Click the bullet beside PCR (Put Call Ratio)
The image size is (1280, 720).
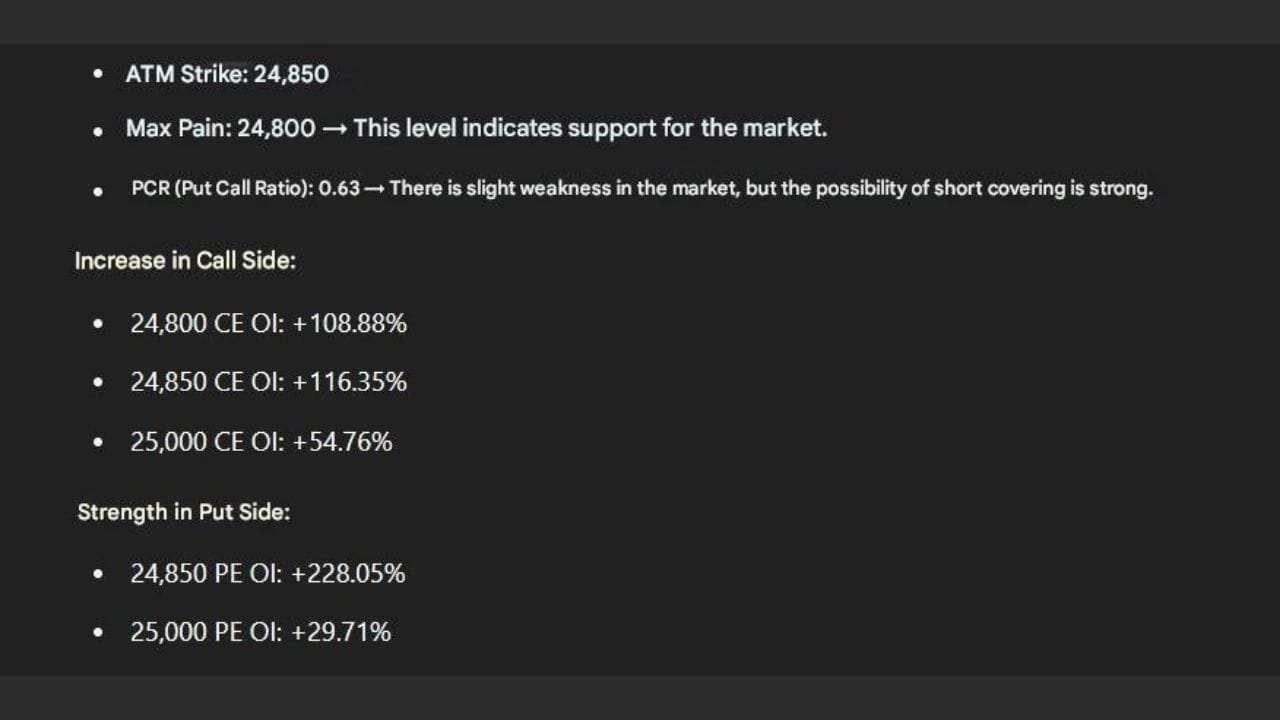[97, 190]
